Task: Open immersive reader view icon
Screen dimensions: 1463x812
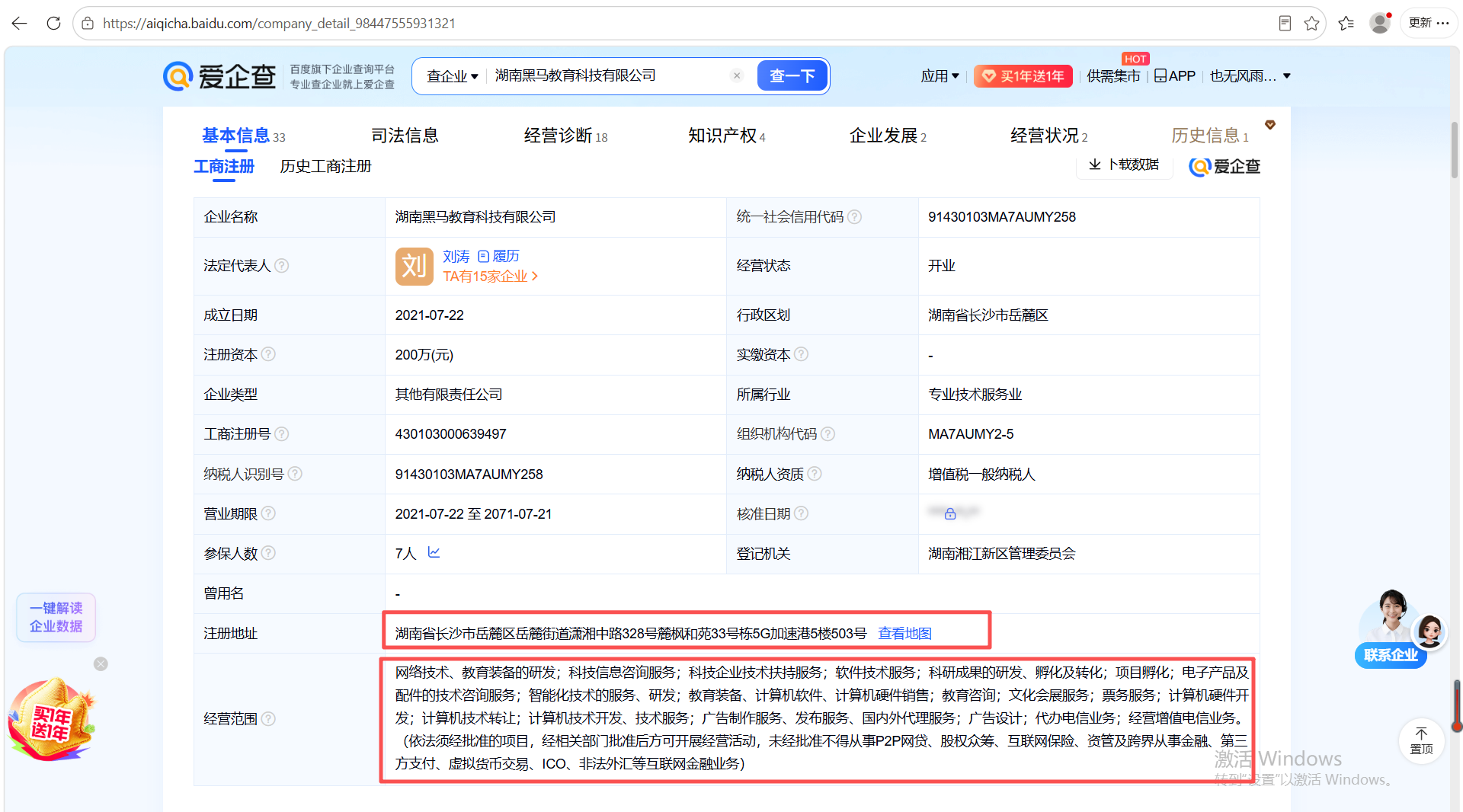Action: (1285, 24)
